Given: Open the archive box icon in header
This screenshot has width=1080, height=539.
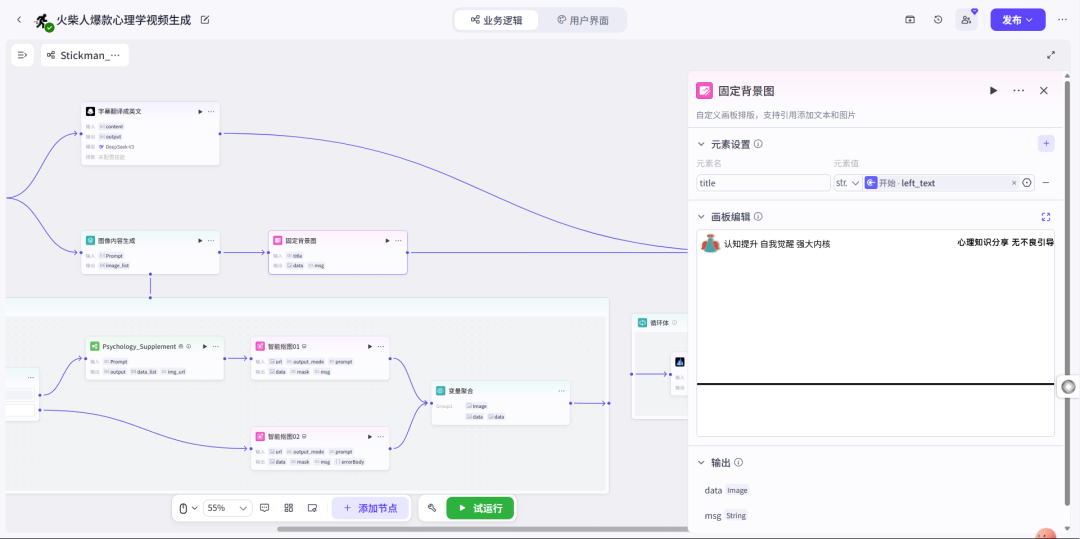Looking at the screenshot, I should pos(910,20).
